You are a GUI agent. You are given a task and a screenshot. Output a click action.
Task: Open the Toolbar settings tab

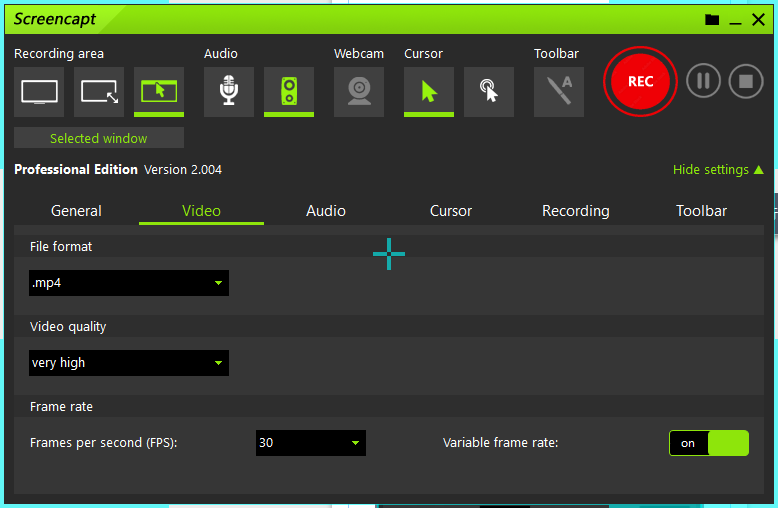click(x=701, y=211)
